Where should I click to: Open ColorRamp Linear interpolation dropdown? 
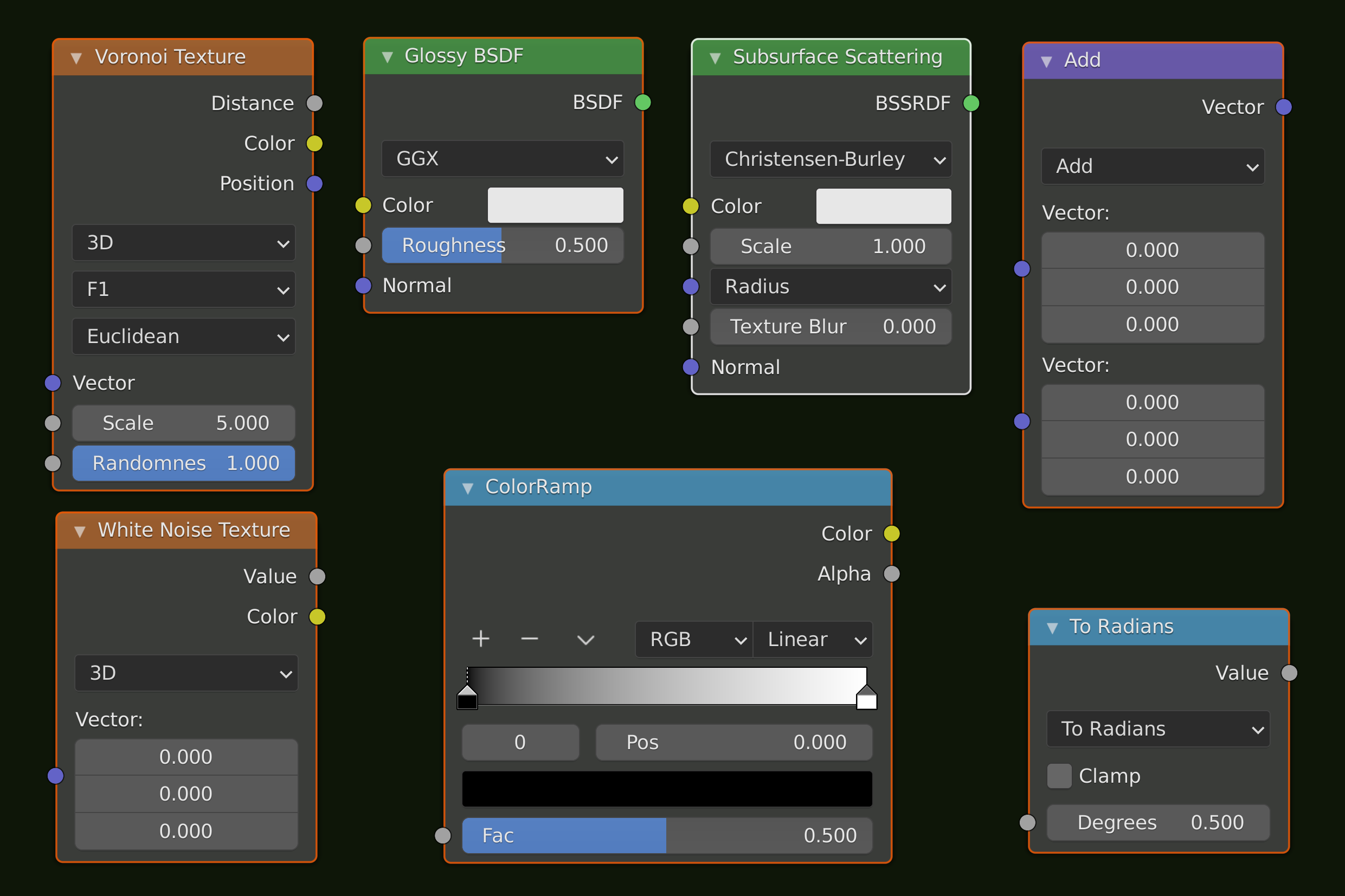813,640
